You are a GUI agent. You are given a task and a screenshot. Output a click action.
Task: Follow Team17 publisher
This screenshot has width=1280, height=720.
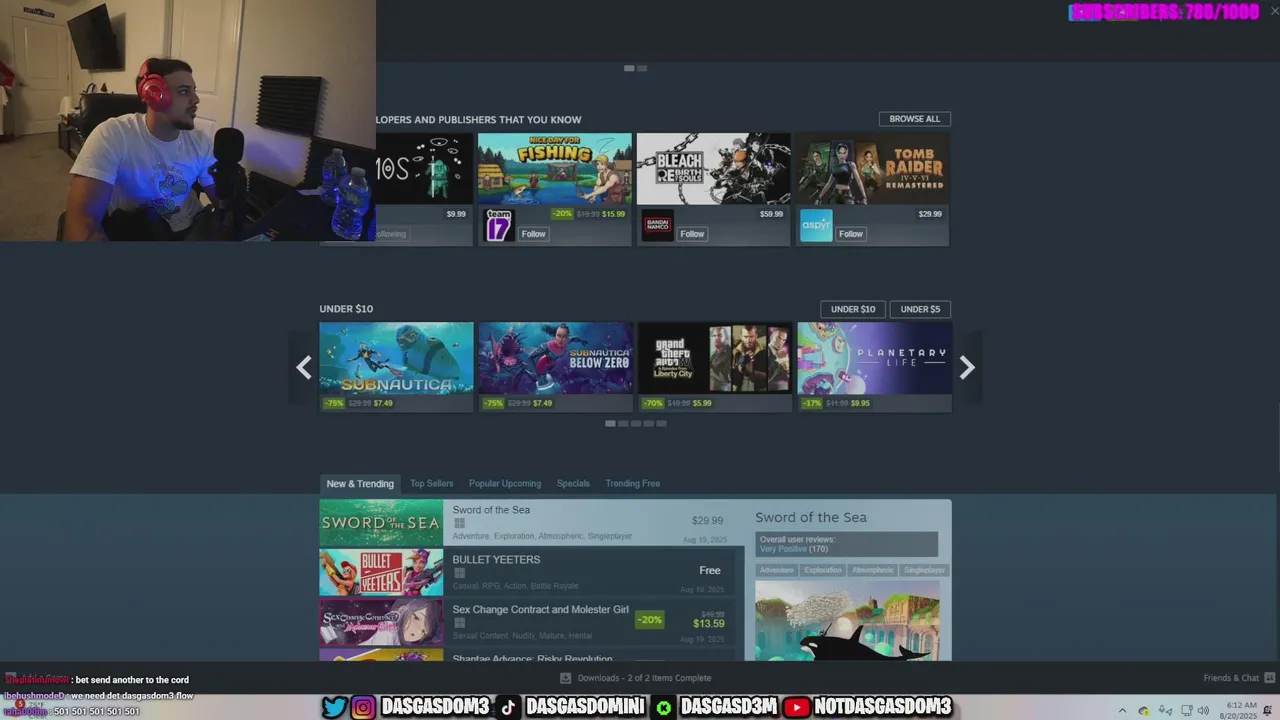533,234
